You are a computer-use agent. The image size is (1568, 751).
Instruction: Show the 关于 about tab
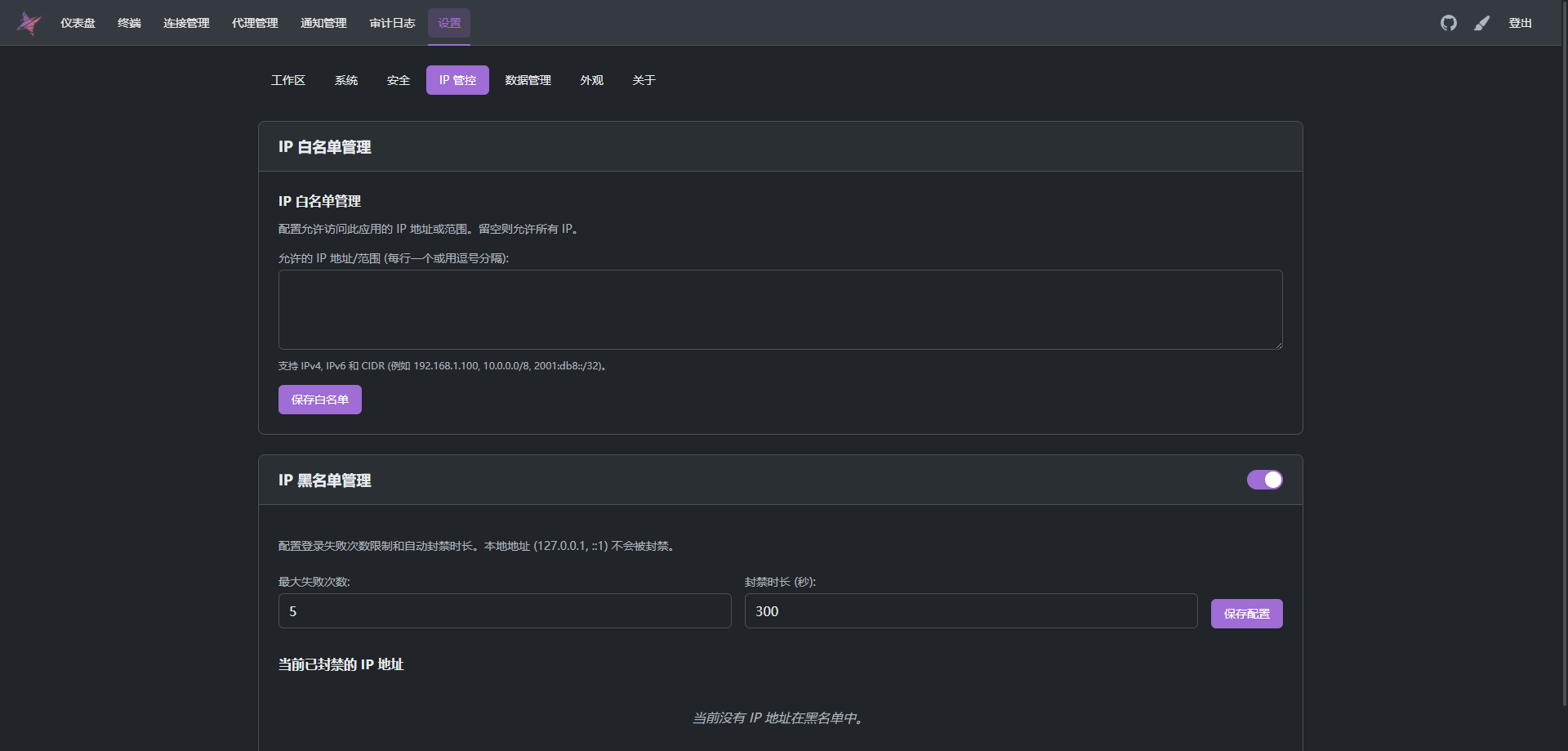pyautogui.click(x=644, y=80)
